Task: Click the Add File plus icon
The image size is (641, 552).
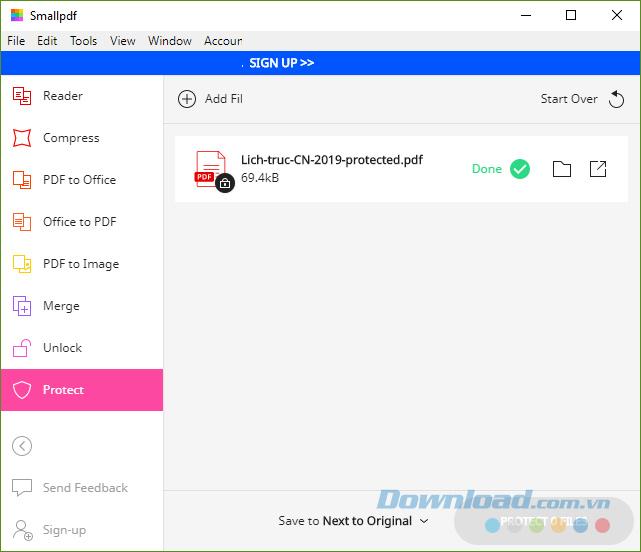Action: click(187, 99)
